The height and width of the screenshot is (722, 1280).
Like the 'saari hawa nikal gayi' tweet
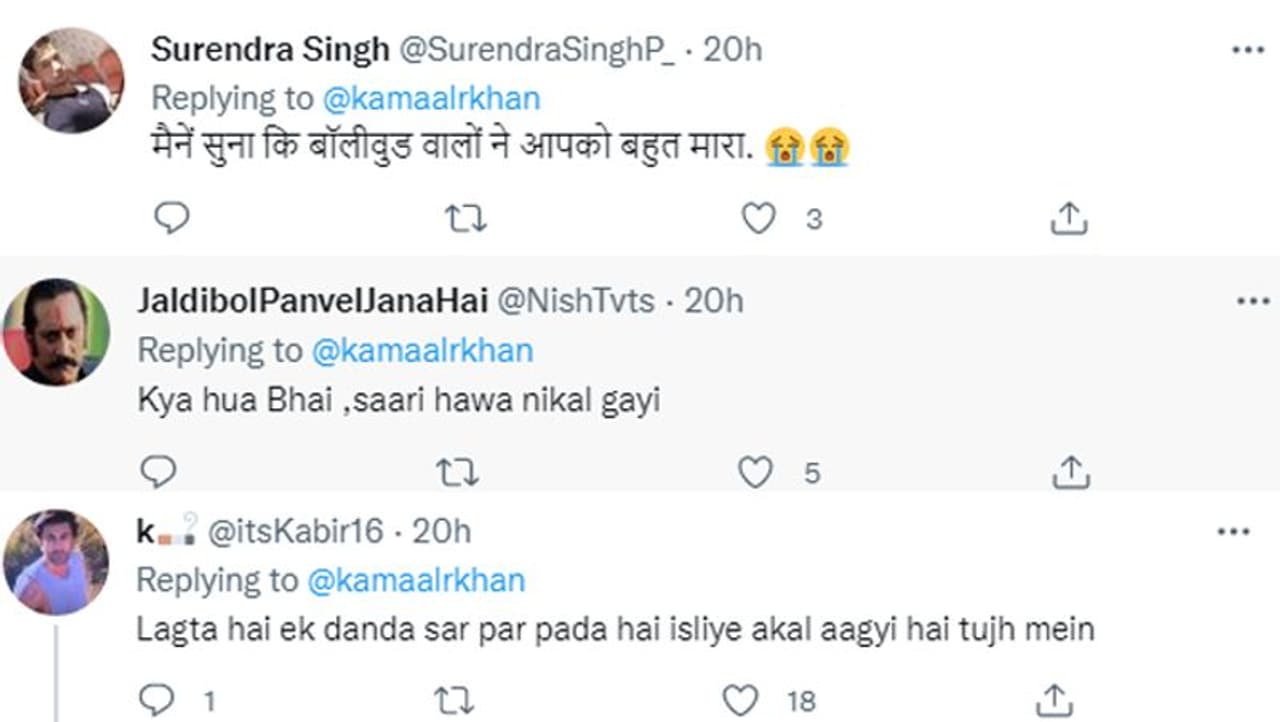pos(755,471)
